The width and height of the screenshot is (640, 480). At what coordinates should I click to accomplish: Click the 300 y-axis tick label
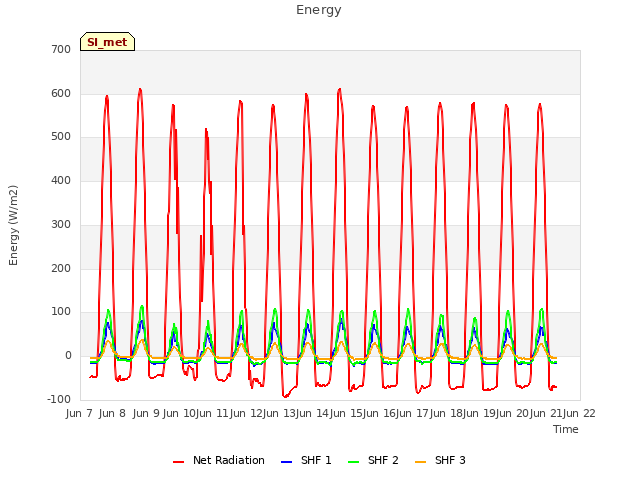point(61,224)
